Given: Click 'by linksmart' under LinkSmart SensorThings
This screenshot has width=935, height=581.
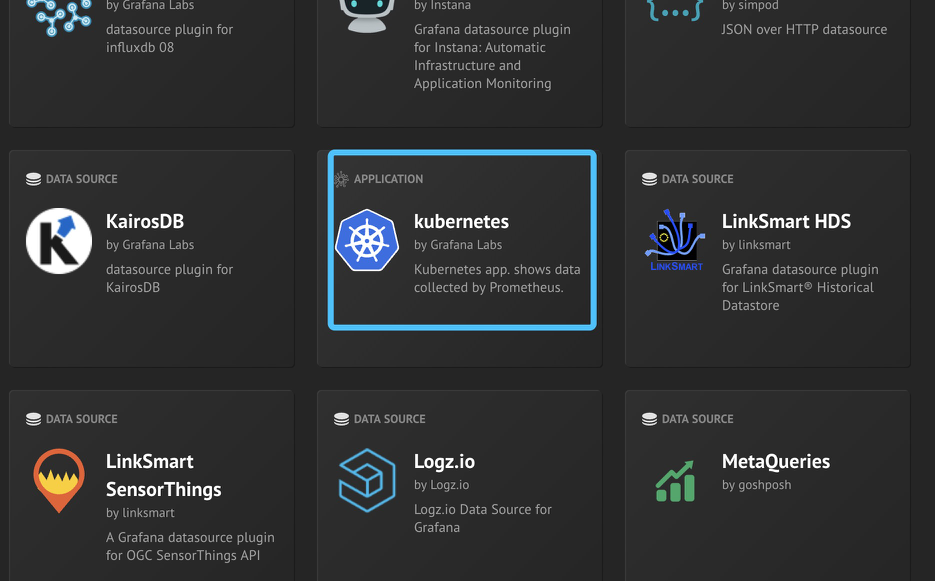Looking at the screenshot, I should (x=140, y=513).
